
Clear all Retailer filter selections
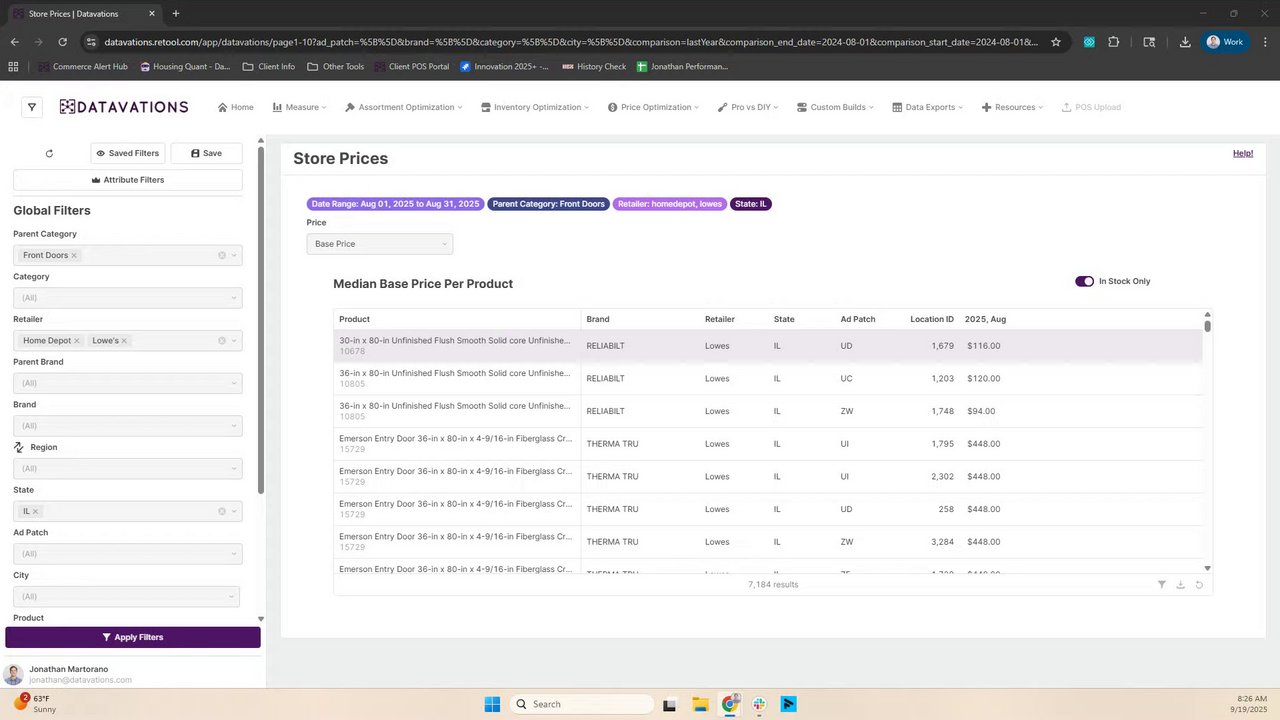coord(222,341)
